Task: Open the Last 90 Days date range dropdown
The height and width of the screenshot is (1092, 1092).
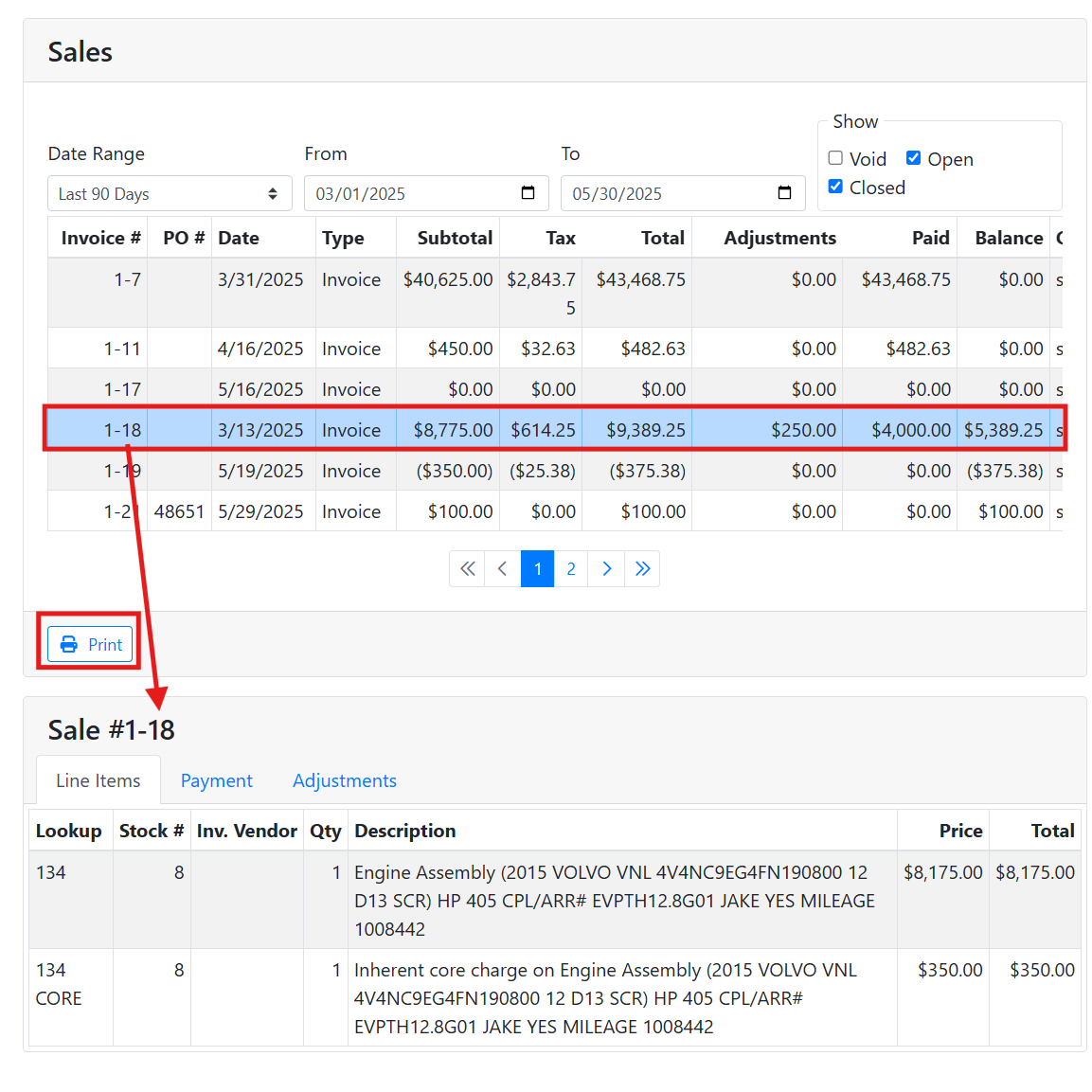Action: (169, 193)
